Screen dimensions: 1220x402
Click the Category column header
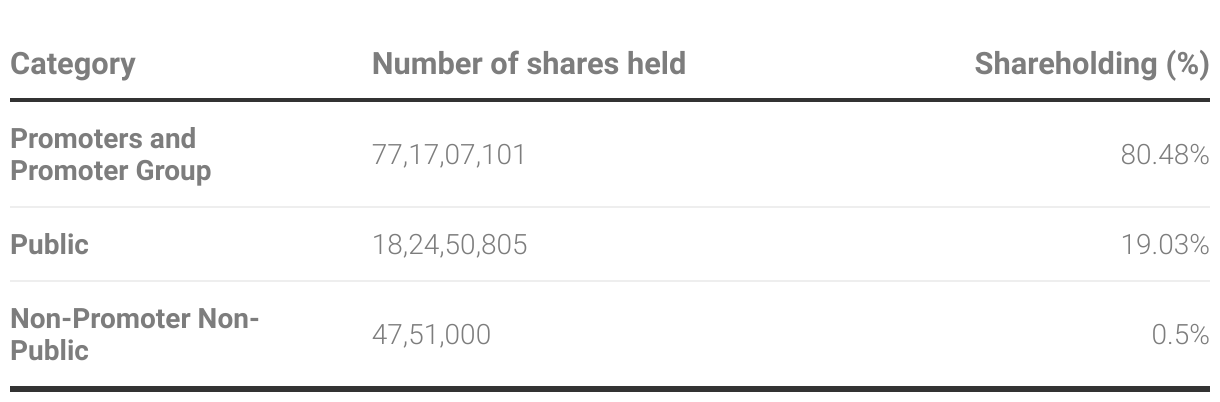(72, 64)
